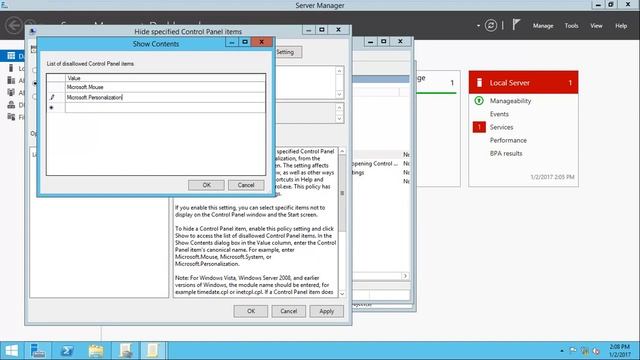
Task: Click the Server Manager refresh icon
Action: (x=491, y=25)
